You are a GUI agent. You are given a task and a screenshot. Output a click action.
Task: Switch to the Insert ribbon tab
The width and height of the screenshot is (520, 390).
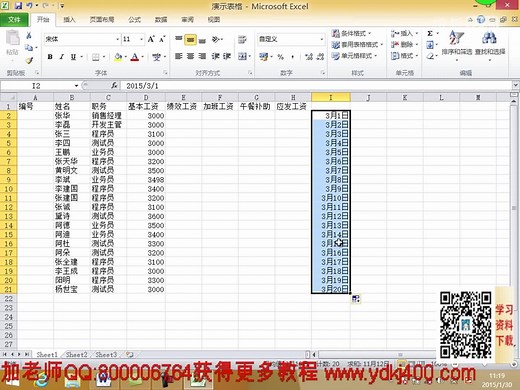click(x=69, y=20)
